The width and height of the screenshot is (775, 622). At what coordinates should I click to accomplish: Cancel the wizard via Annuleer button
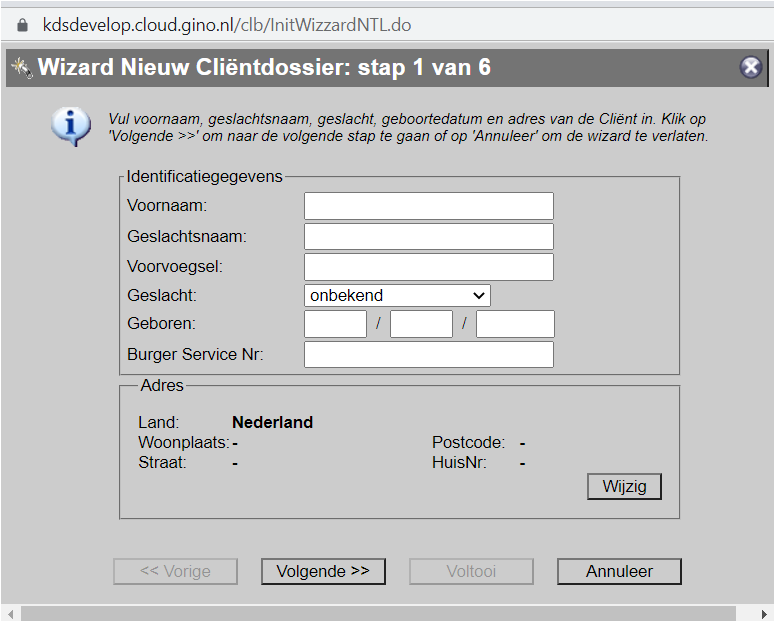click(x=619, y=571)
